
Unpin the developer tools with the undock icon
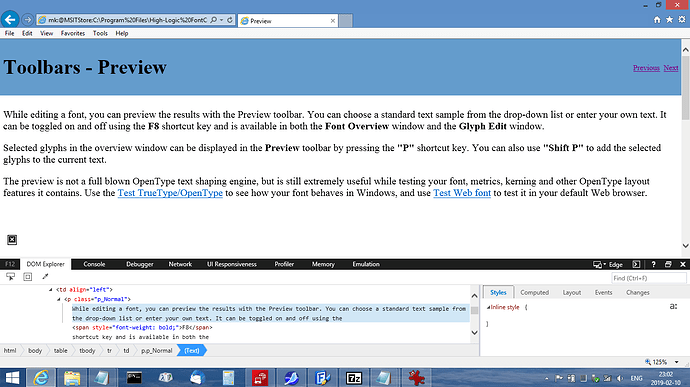(x=668, y=264)
